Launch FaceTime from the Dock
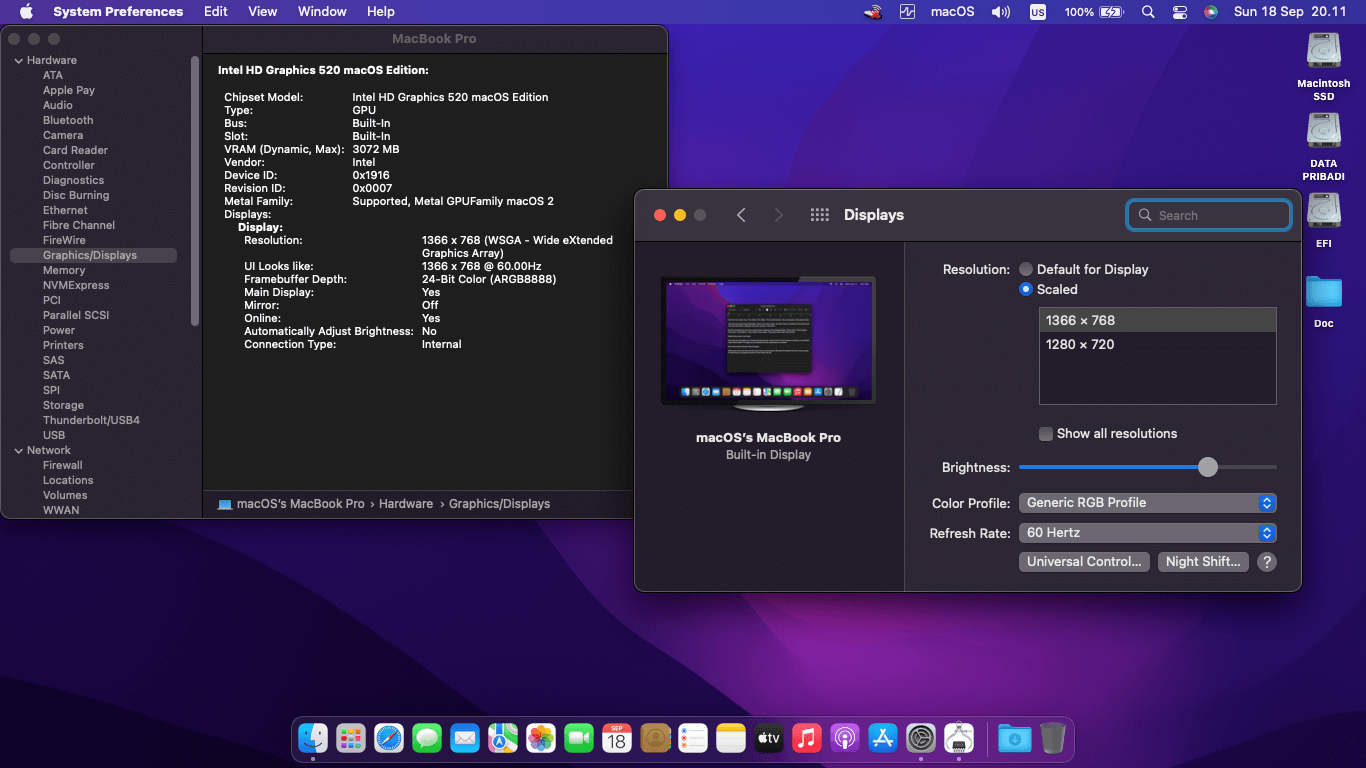Viewport: 1366px width, 768px height. point(579,739)
